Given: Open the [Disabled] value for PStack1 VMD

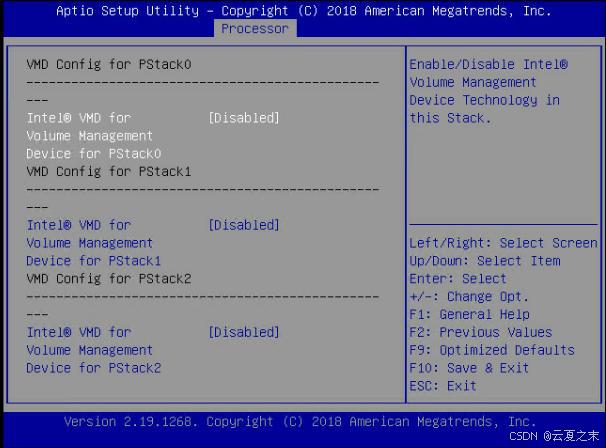Looking at the screenshot, I should [244, 225].
